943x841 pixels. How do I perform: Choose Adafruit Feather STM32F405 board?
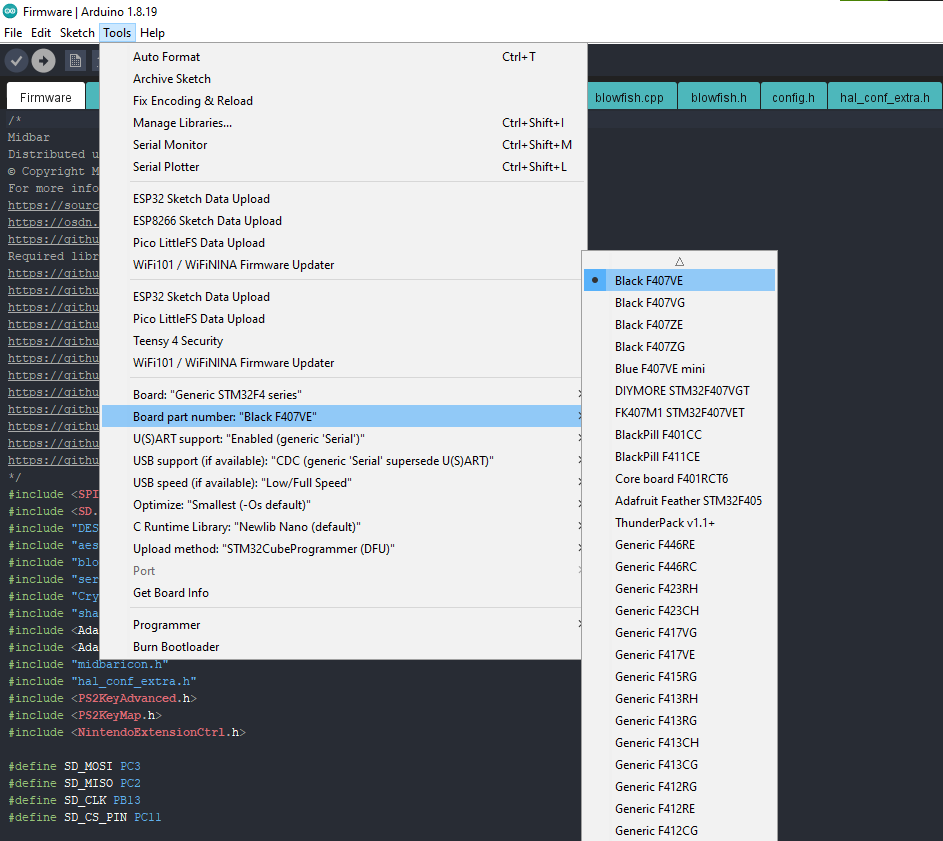(x=680, y=501)
